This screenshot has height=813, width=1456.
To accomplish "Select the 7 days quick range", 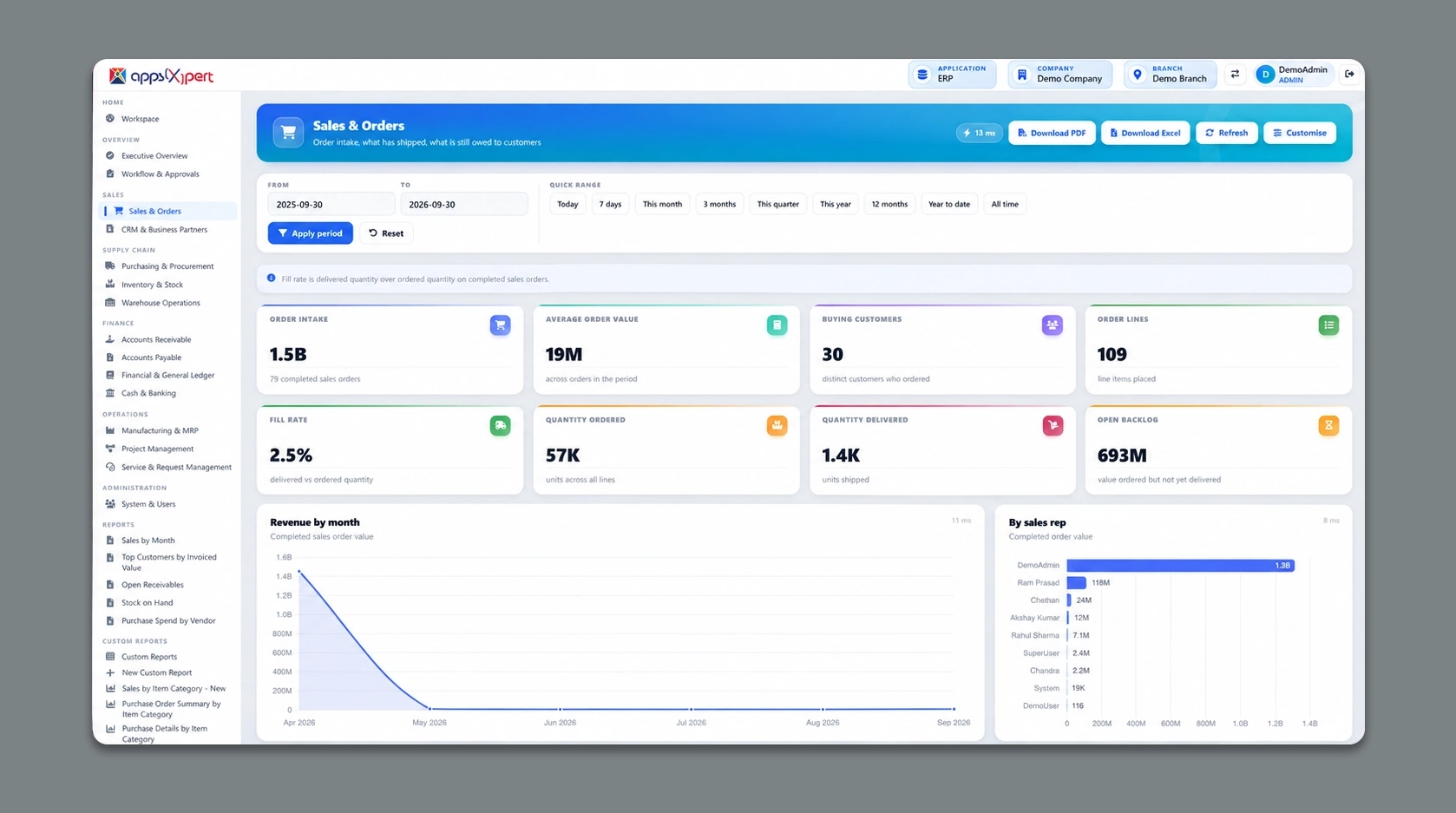I will [x=610, y=205].
